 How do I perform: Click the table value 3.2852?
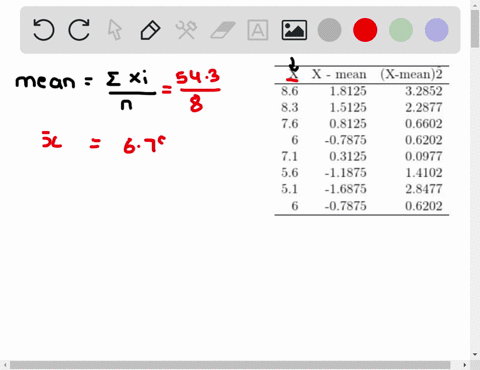click(x=424, y=91)
